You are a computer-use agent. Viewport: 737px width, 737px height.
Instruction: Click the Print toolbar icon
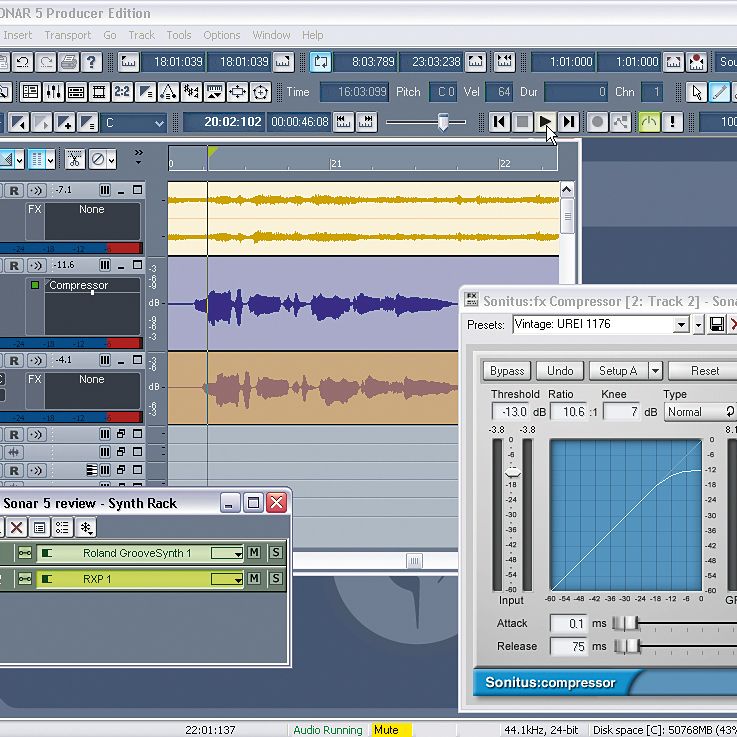point(69,62)
